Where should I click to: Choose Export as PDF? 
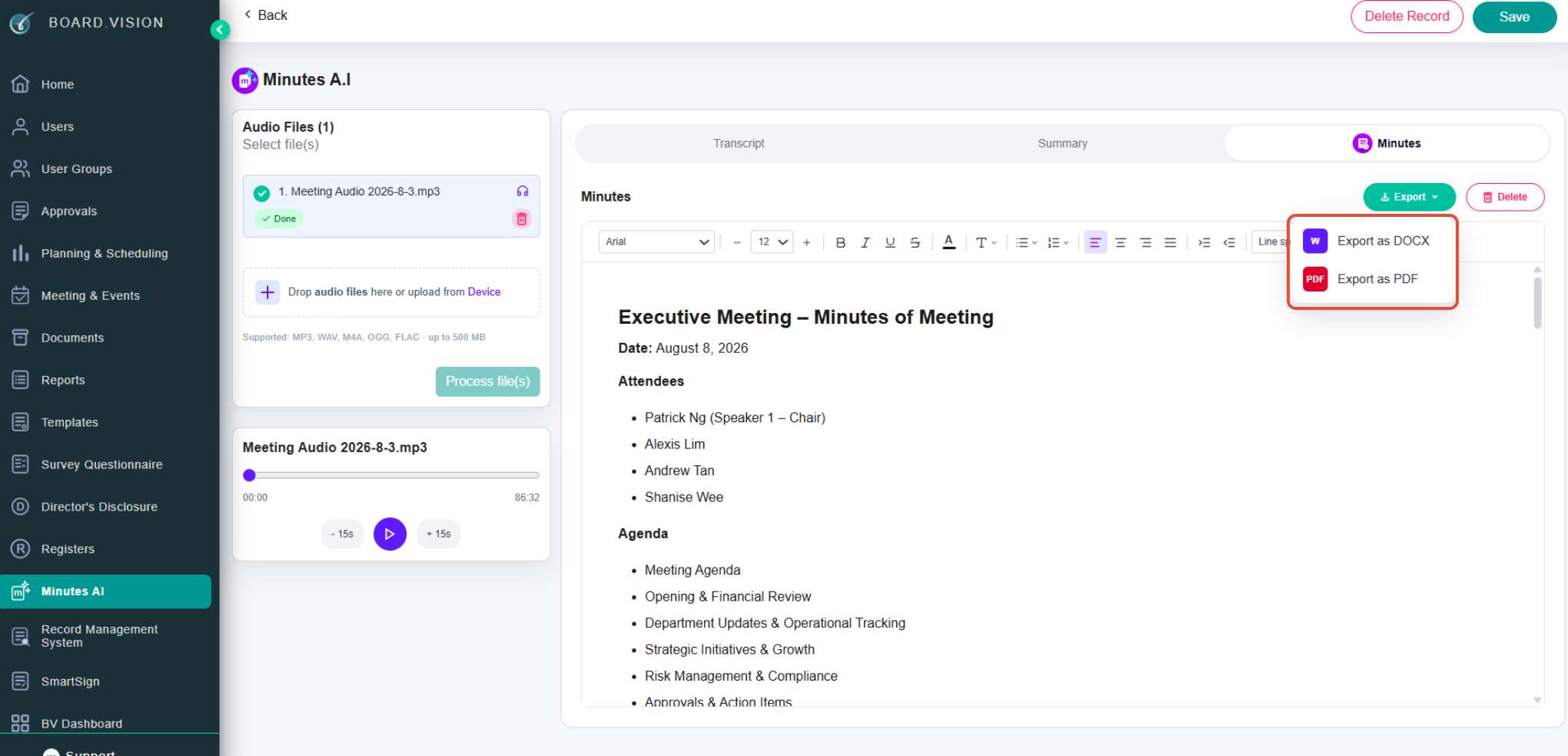point(1372,279)
